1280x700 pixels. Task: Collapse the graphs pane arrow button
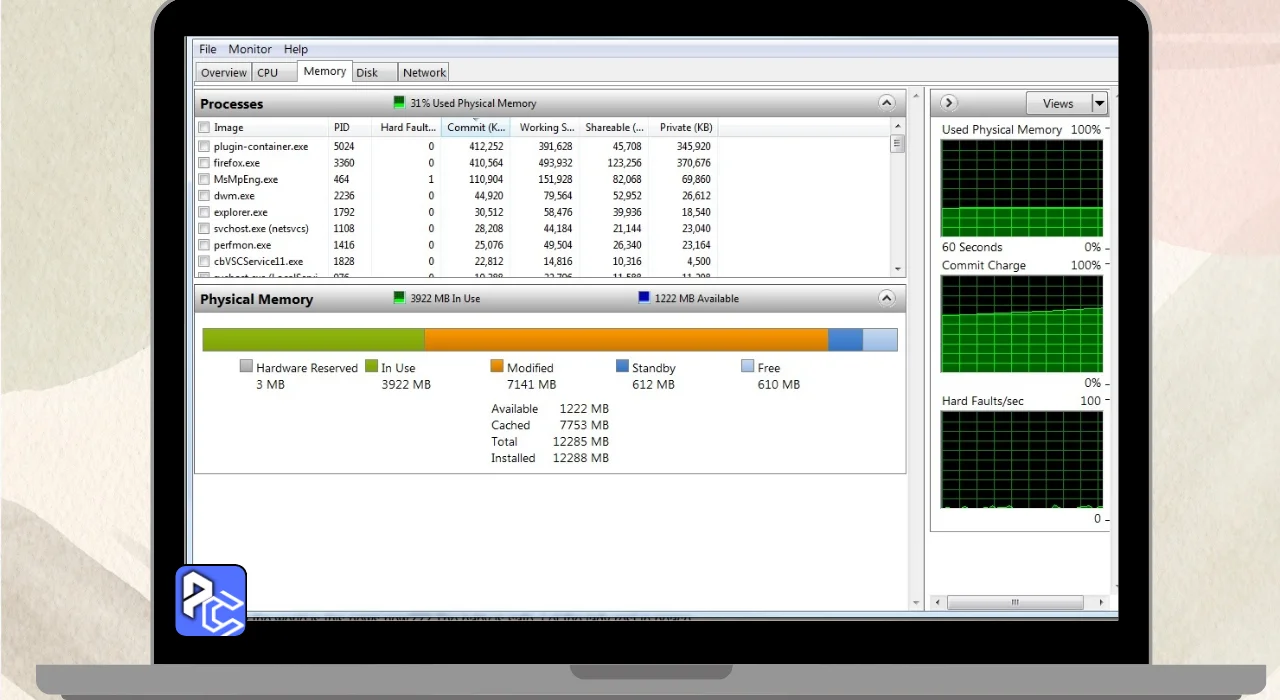click(x=949, y=103)
